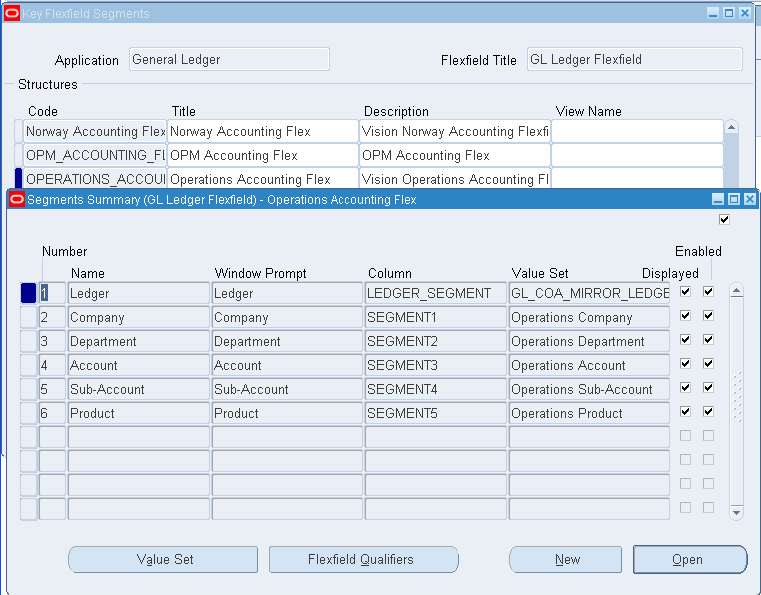Click Oracle icon in Segments Summary title bar
The height and width of the screenshot is (595, 761).
point(15,200)
